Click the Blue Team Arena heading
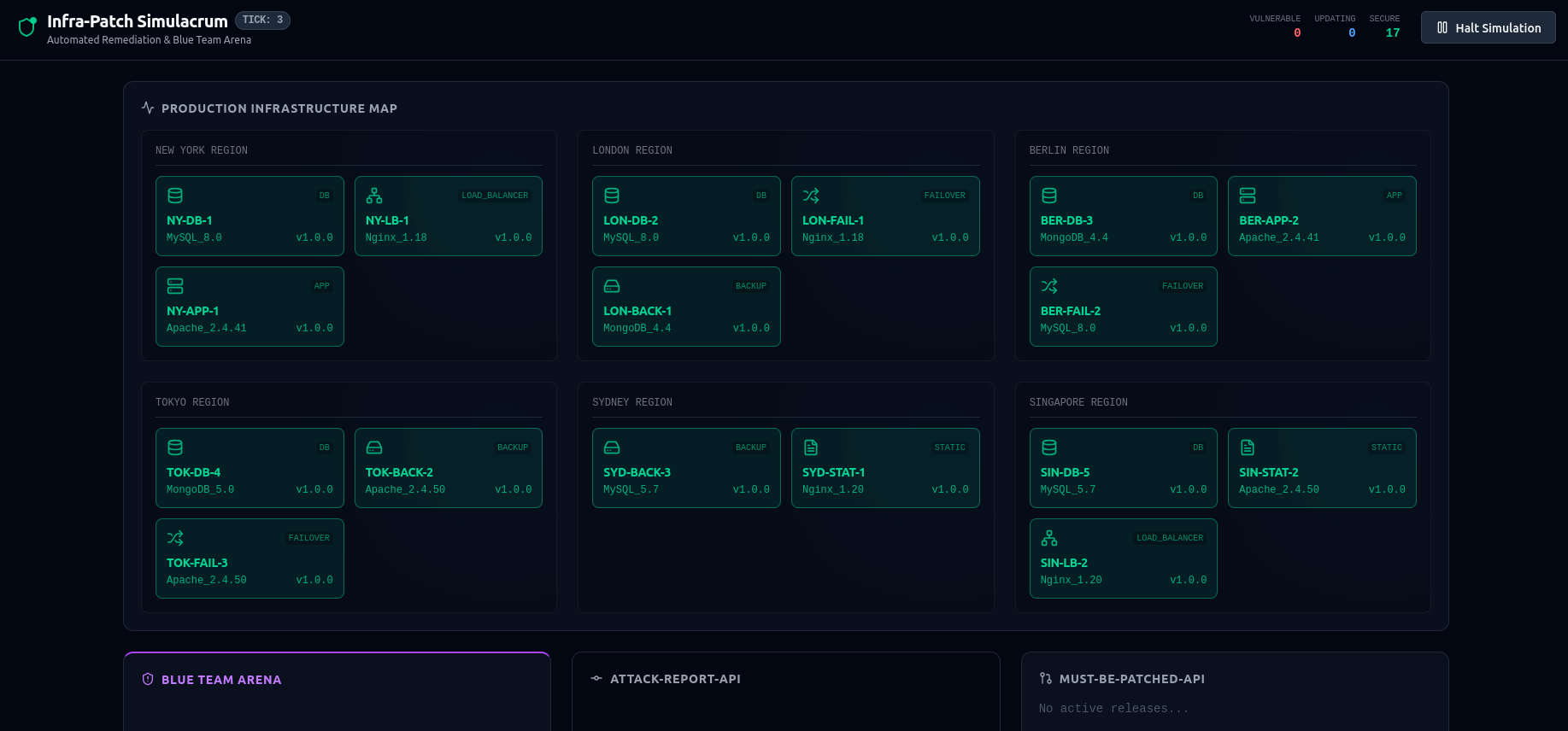The width and height of the screenshot is (1568, 731). click(221, 680)
